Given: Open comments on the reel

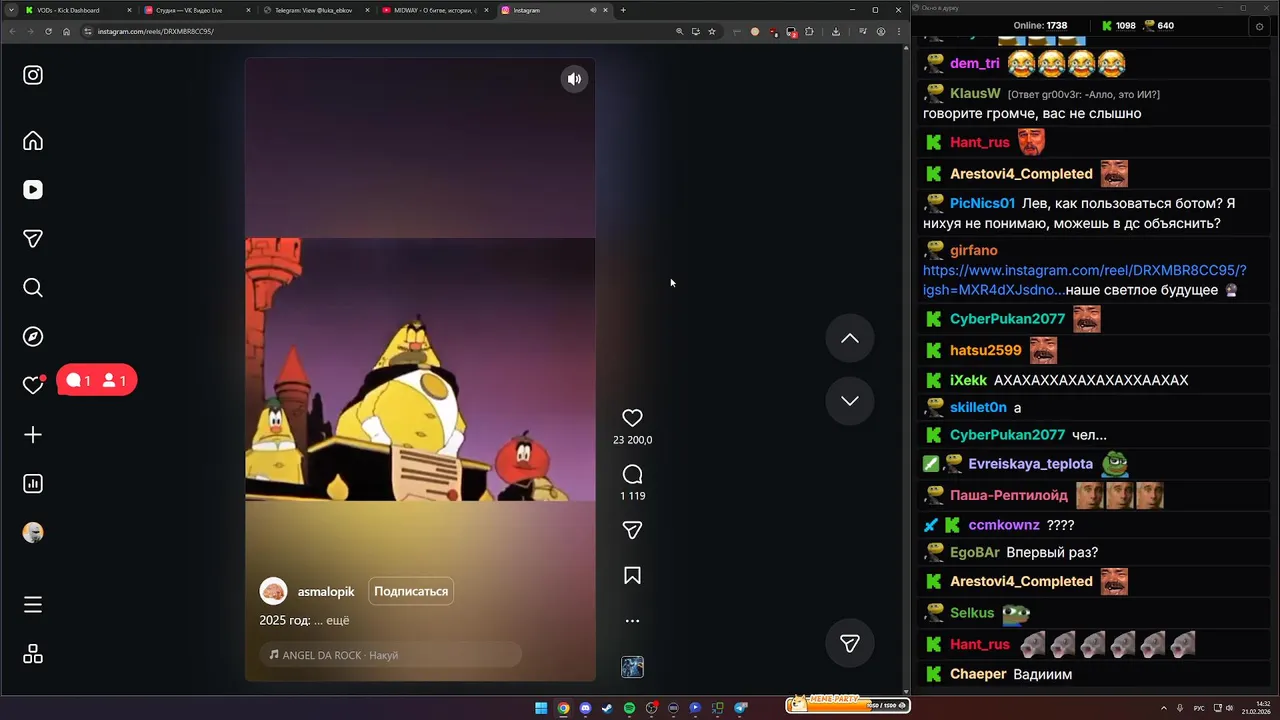Looking at the screenshot, I should (632, 474).
